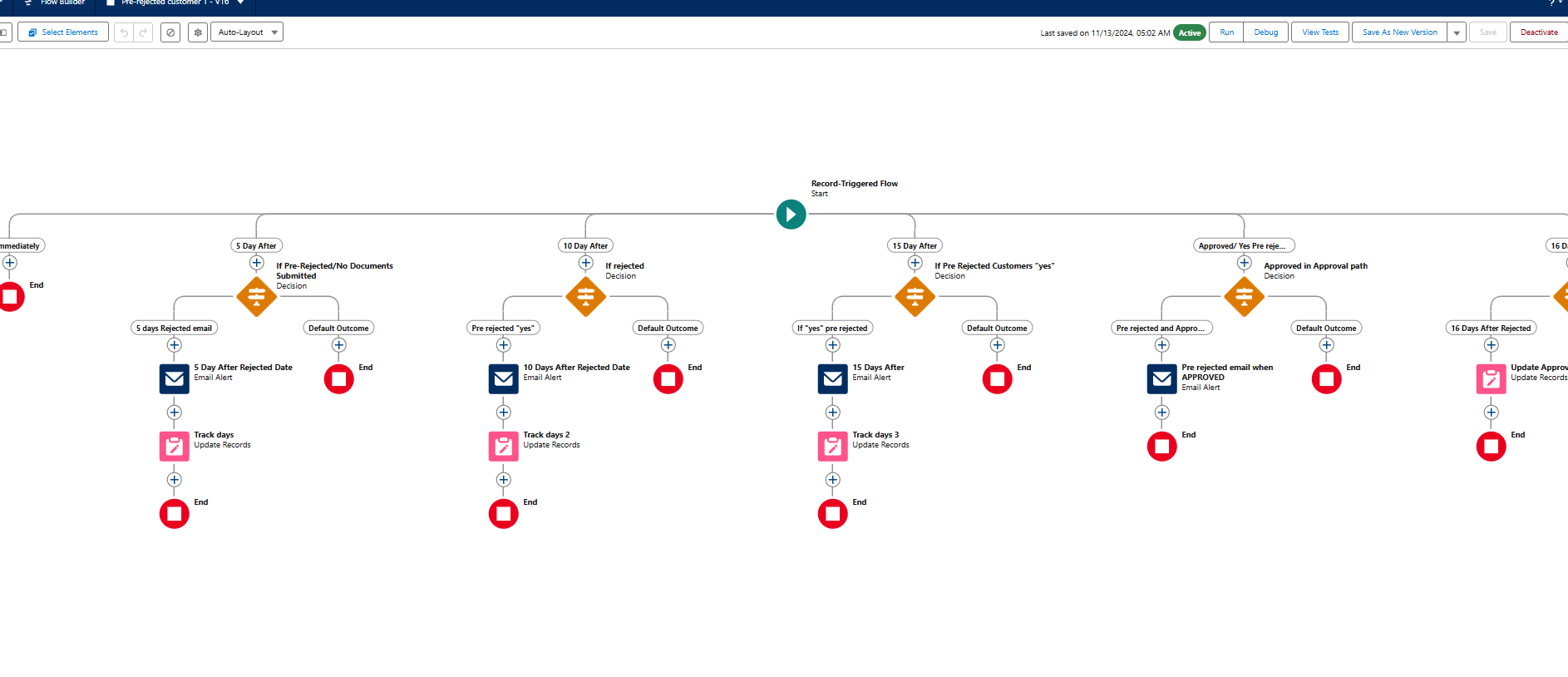Select the If "yes" pre rejected outcome label
1568x677 pixels.
point(832,328)
